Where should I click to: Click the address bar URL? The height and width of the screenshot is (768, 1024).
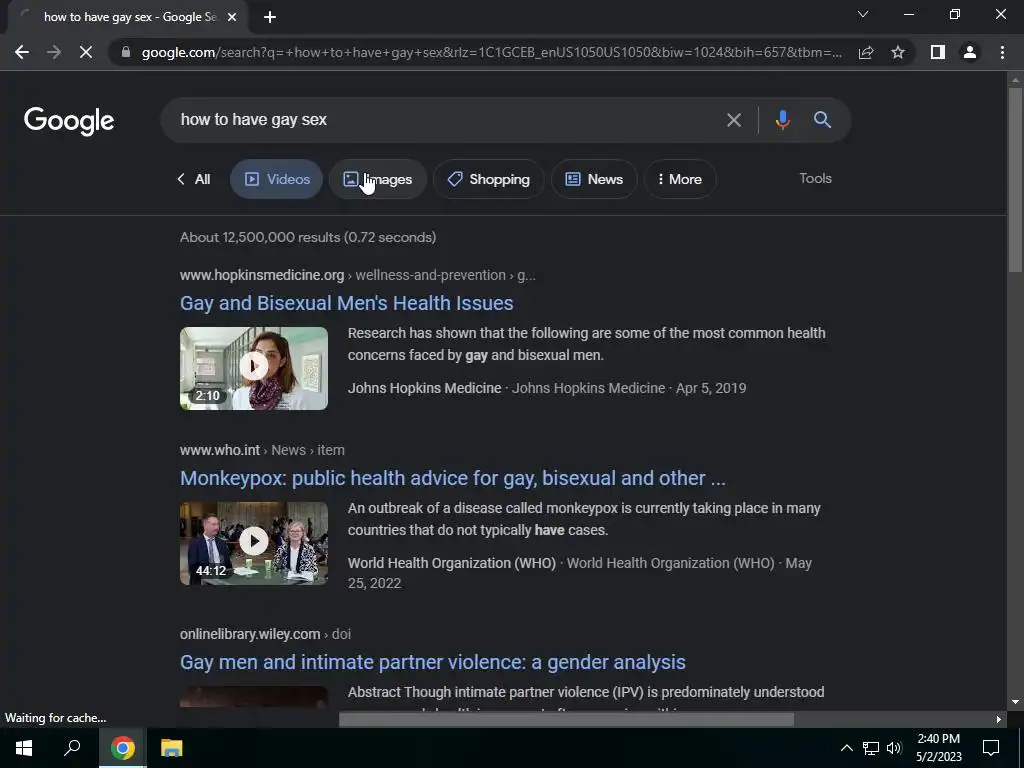pyautogui.click(x=492, y=52)
